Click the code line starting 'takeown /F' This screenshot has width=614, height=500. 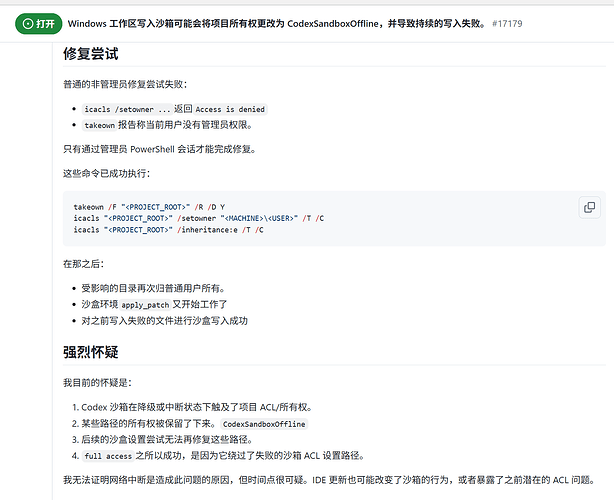[x=149, y=207]
